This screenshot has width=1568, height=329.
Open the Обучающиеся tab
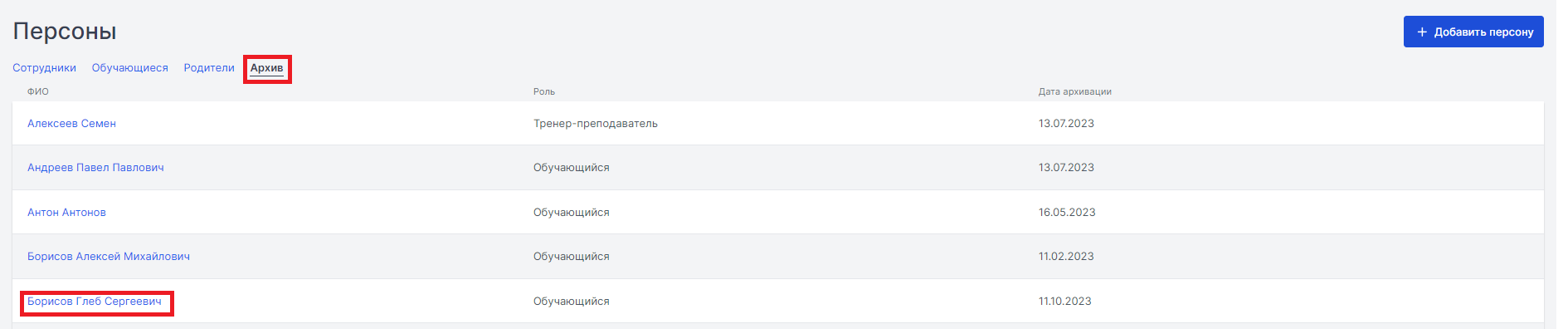click(x=130, y=68)
